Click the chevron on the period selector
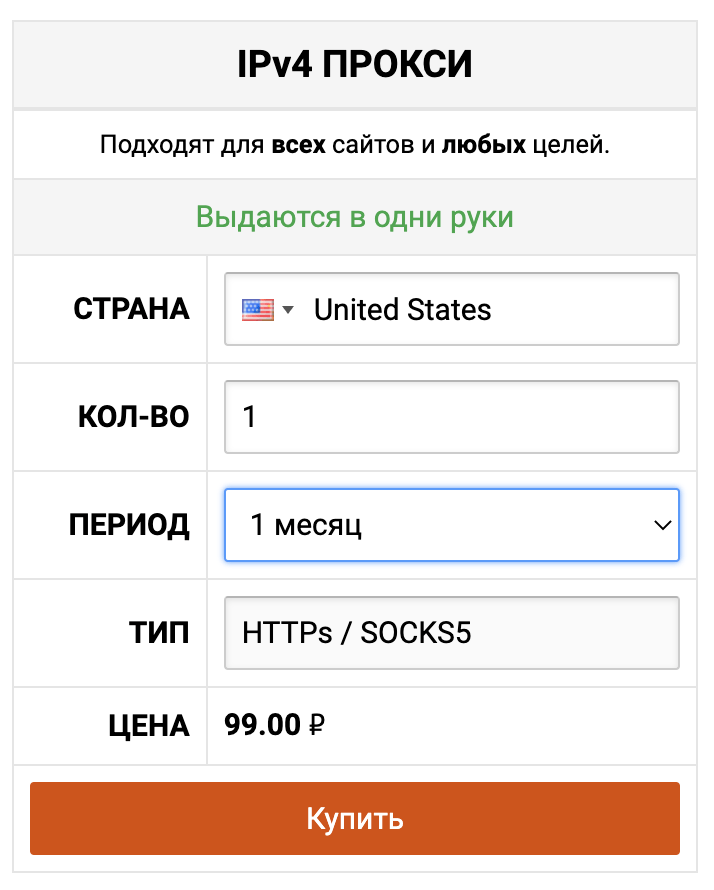The image size is (714, 890). point(661,524)
